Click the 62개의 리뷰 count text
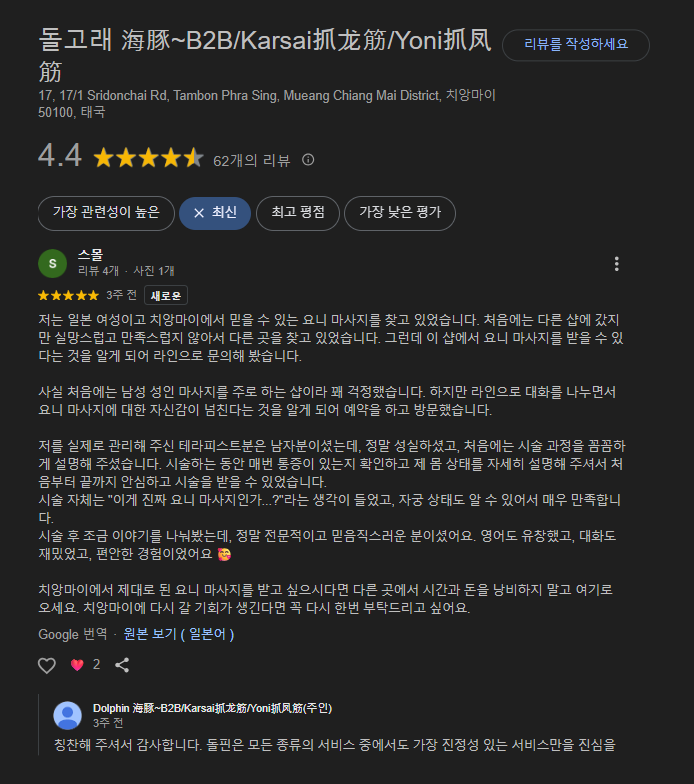The height and width of the screenshot is (784, 694). click(x=252, y=160)
